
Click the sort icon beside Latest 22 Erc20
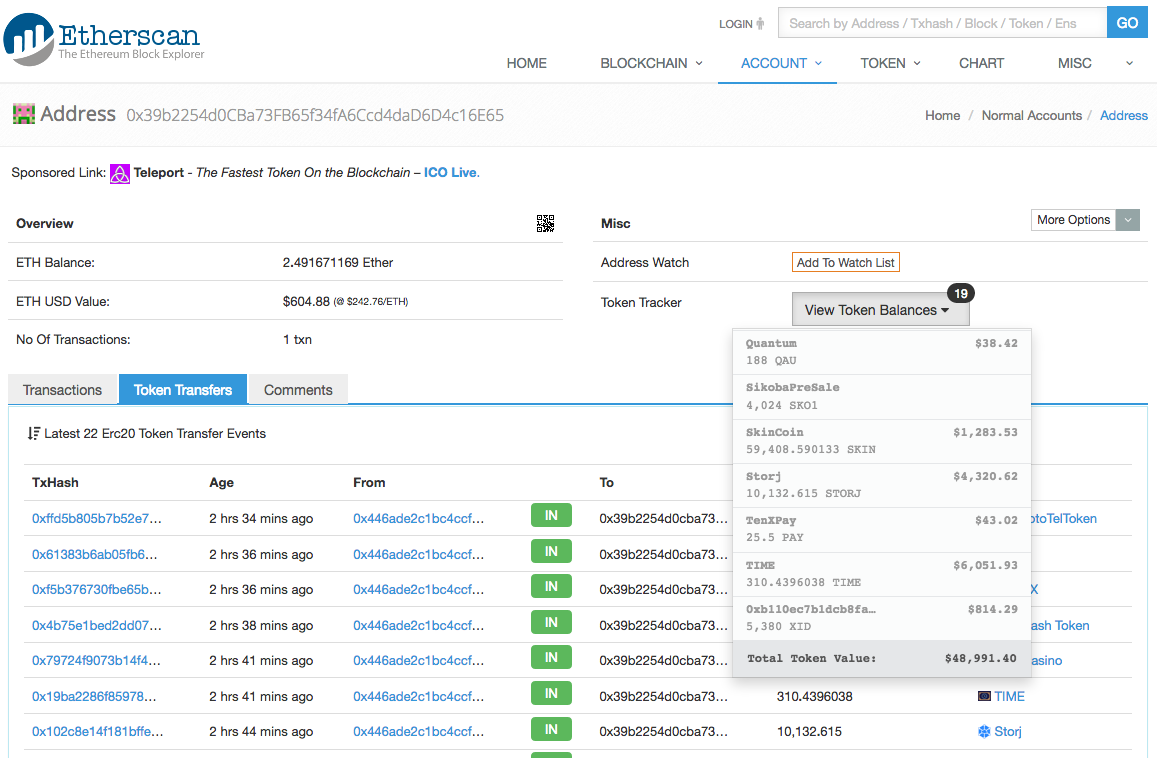click(34, 434)
